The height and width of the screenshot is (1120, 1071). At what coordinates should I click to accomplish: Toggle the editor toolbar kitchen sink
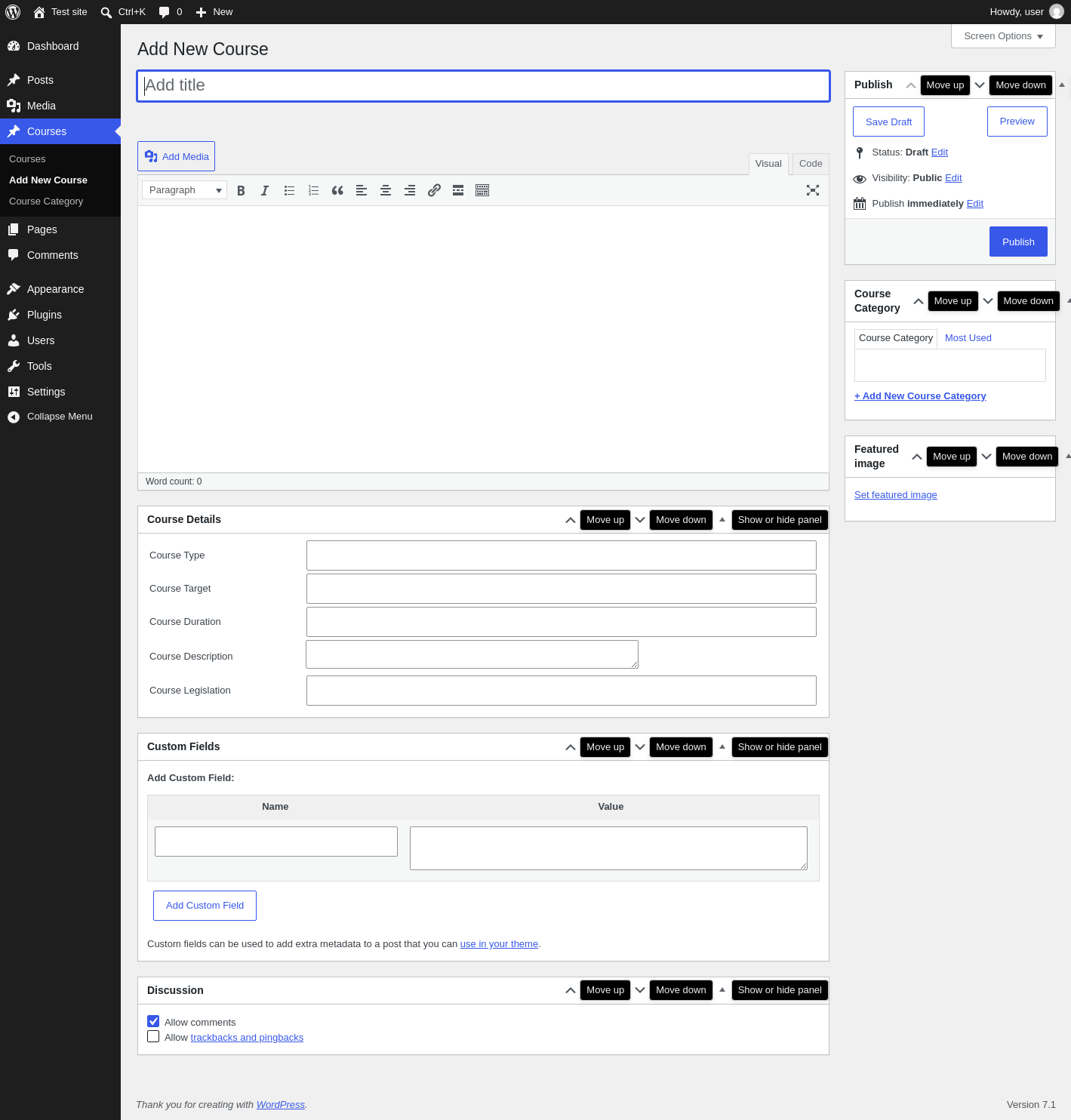click(x=482, y=191)
